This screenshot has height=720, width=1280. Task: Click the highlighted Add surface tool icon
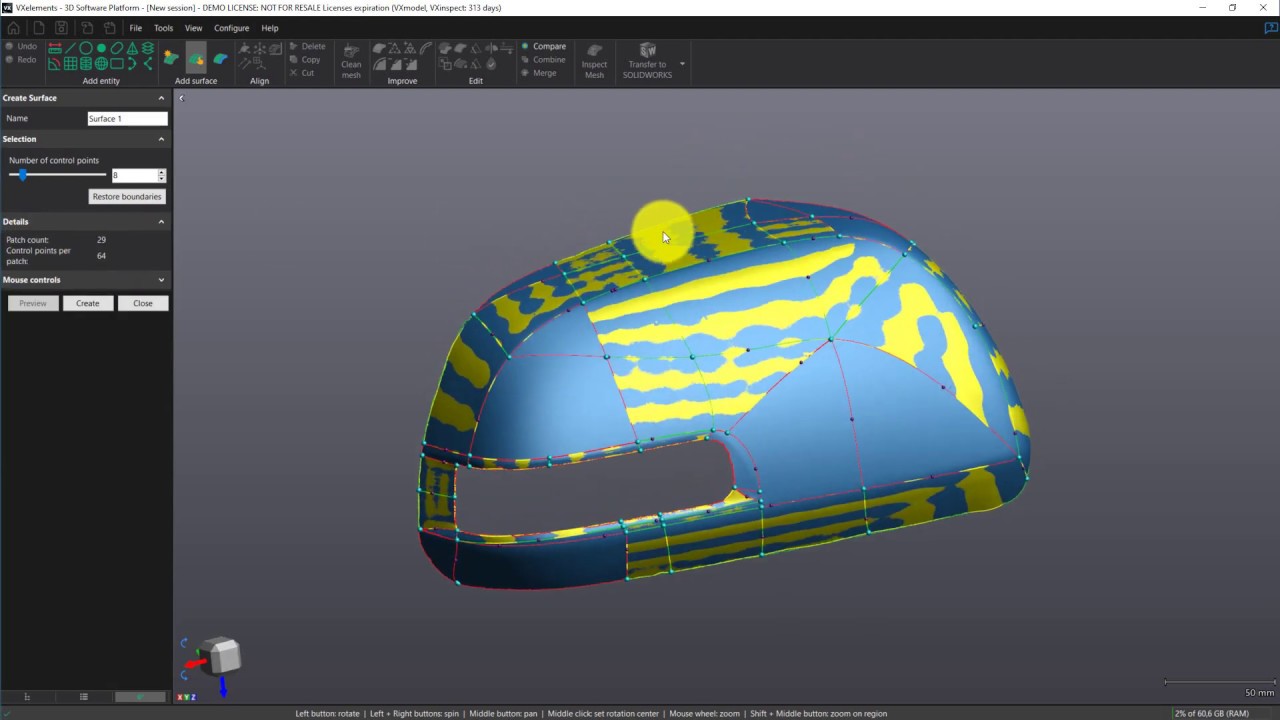pos(196,58)
